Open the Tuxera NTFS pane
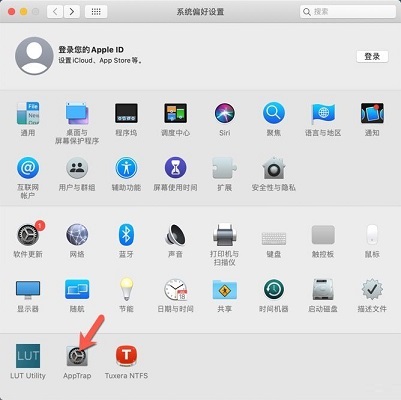This screenshot has height=400, width=401. click(x=126, y=356)
